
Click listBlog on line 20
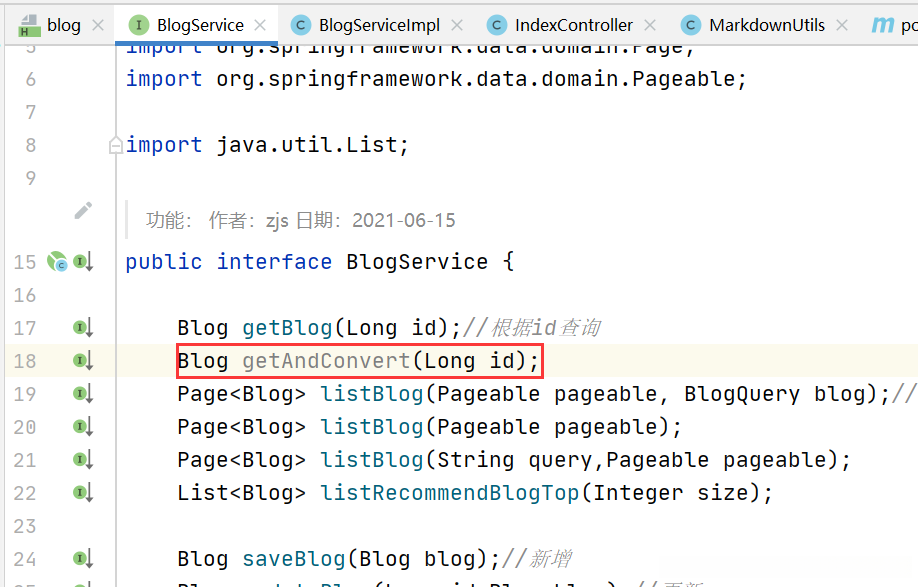click(x=372, y=427)
